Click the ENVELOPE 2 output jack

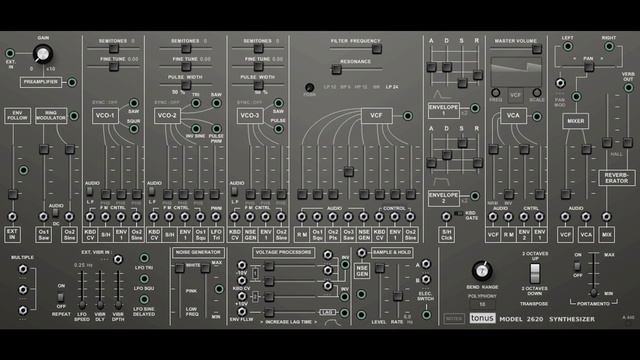pos(475,196)
